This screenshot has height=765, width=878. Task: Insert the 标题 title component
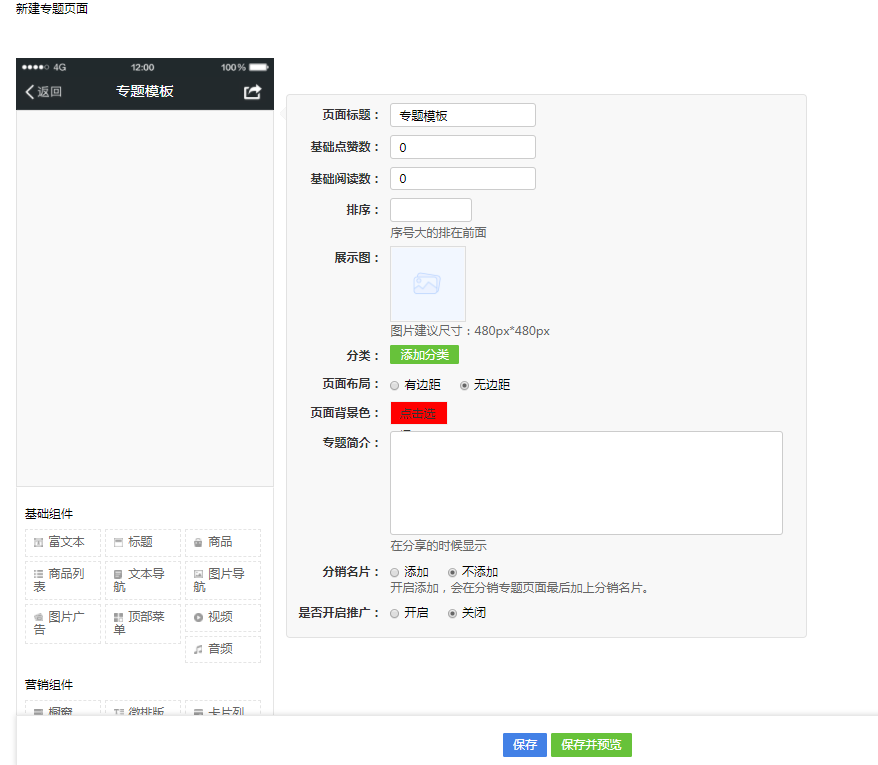[x=142, y=542]
